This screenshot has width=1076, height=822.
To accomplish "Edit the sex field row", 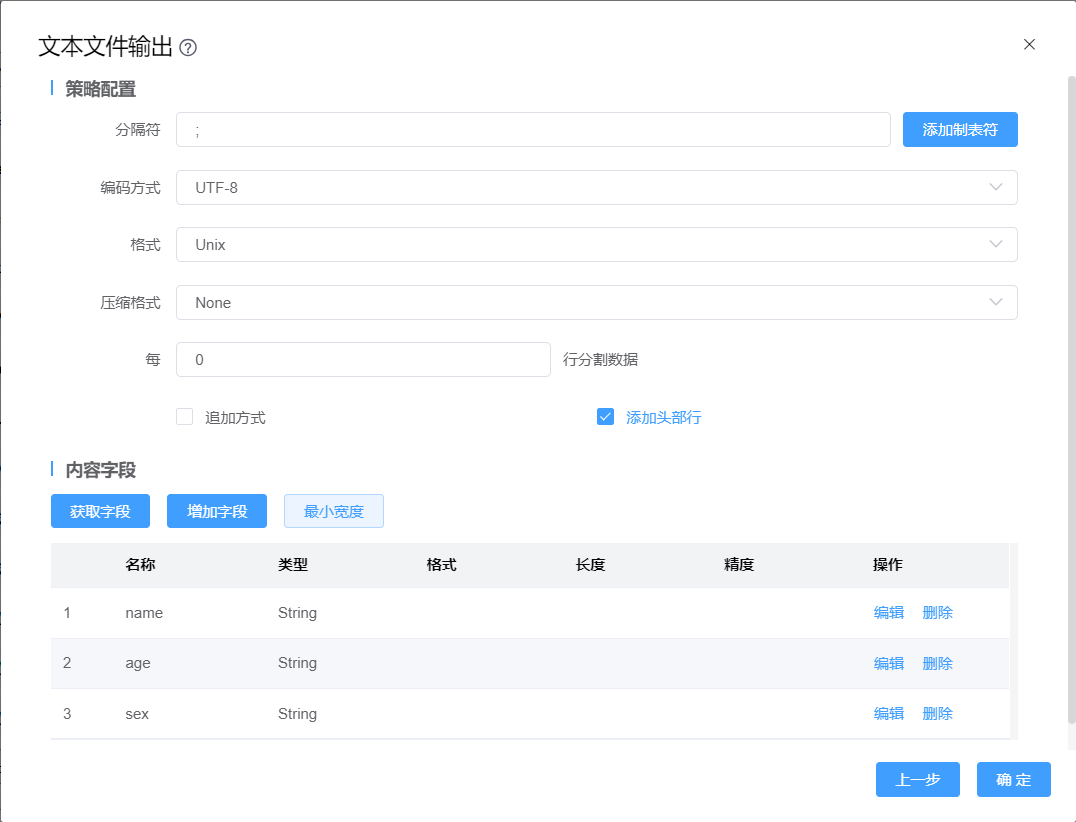I will point(888,714).
